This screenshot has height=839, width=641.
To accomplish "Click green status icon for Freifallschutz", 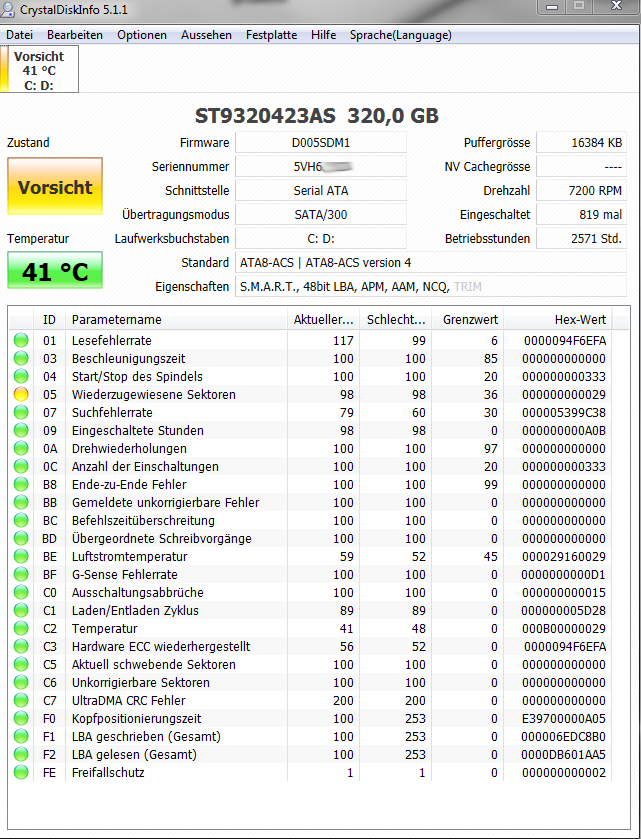I will 20,773.
